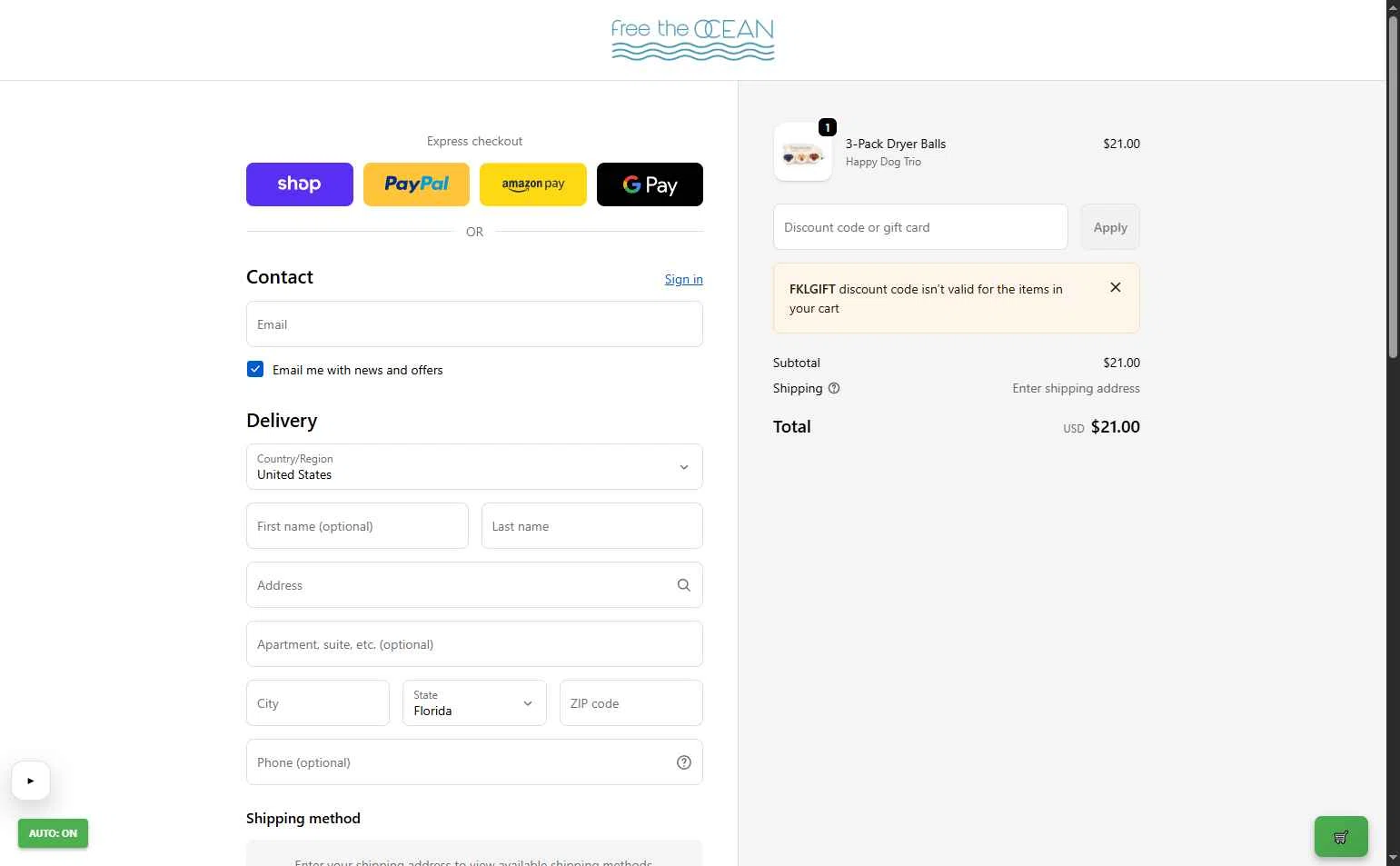
Task: Choose PayPal express checkout
Action: pyautogui.click(x=416, y=184)
